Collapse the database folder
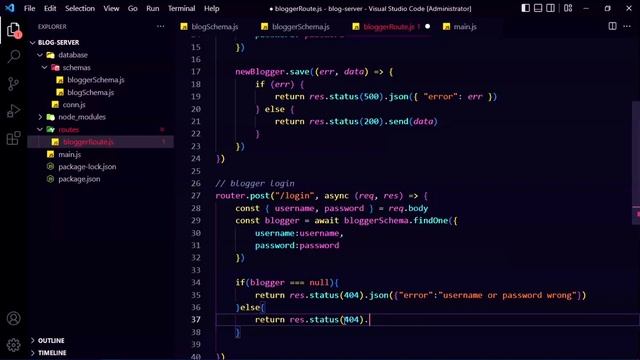The image size is (640, 360). (x=73, y=55)
